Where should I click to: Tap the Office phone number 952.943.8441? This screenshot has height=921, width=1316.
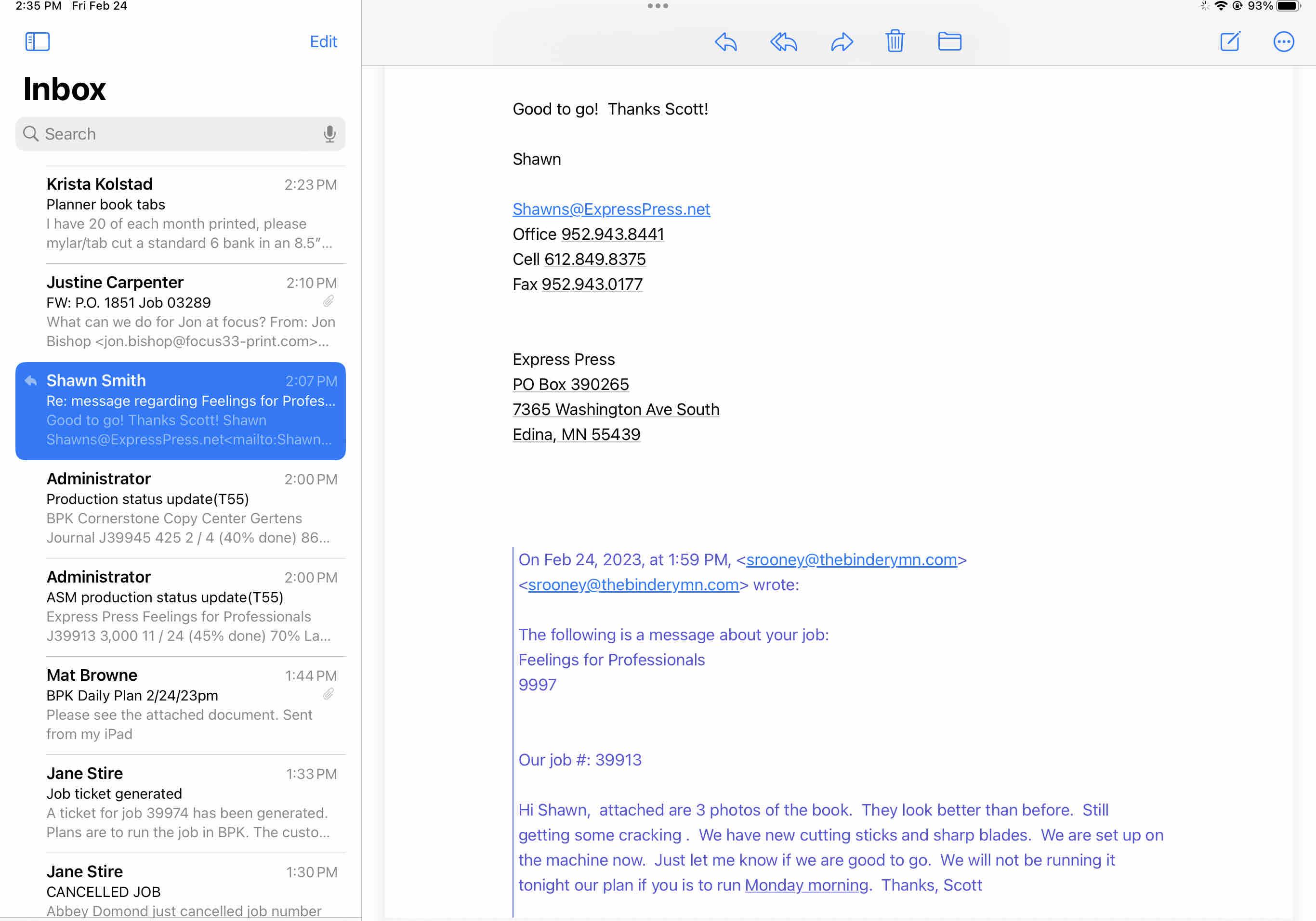pos(612,234)
